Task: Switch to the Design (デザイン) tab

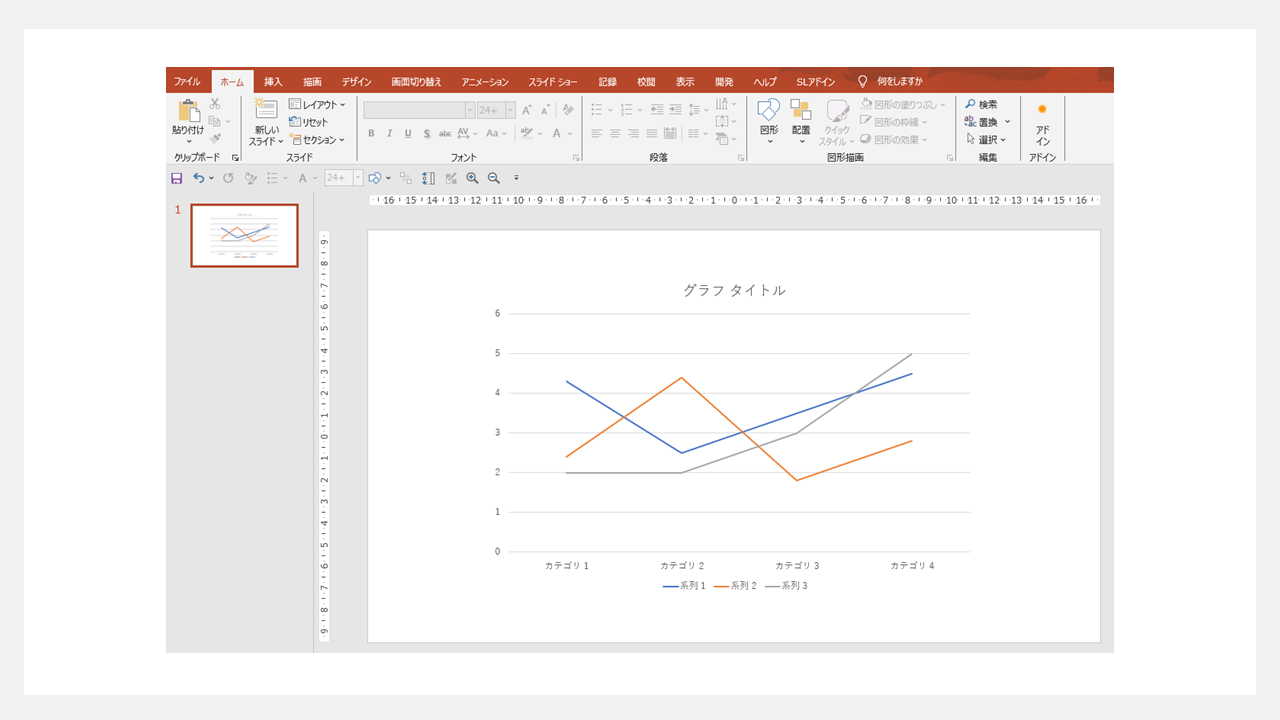Action: coord(356,82)
